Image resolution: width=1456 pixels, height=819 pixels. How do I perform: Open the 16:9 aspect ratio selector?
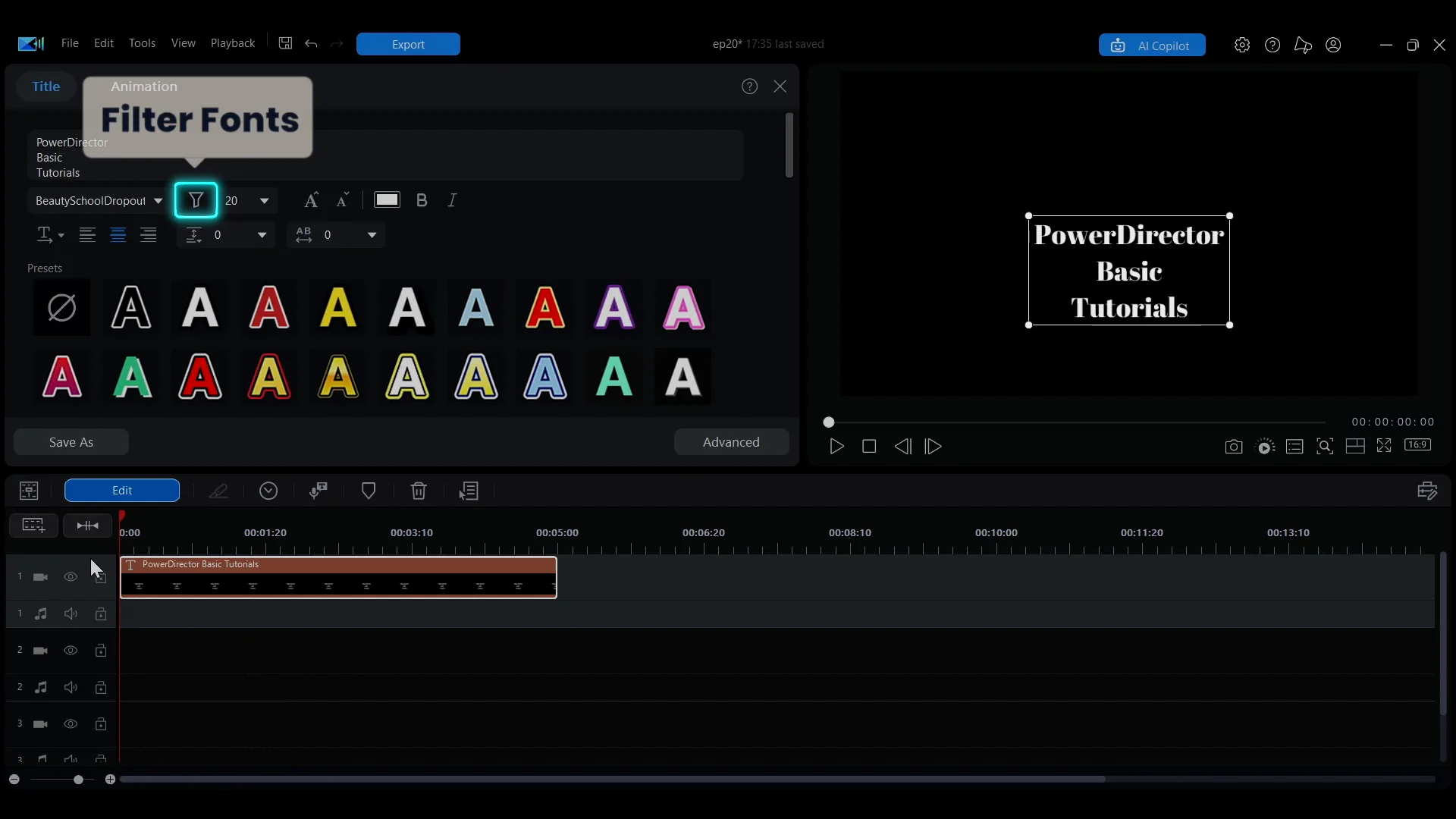tap(1418, 445)
